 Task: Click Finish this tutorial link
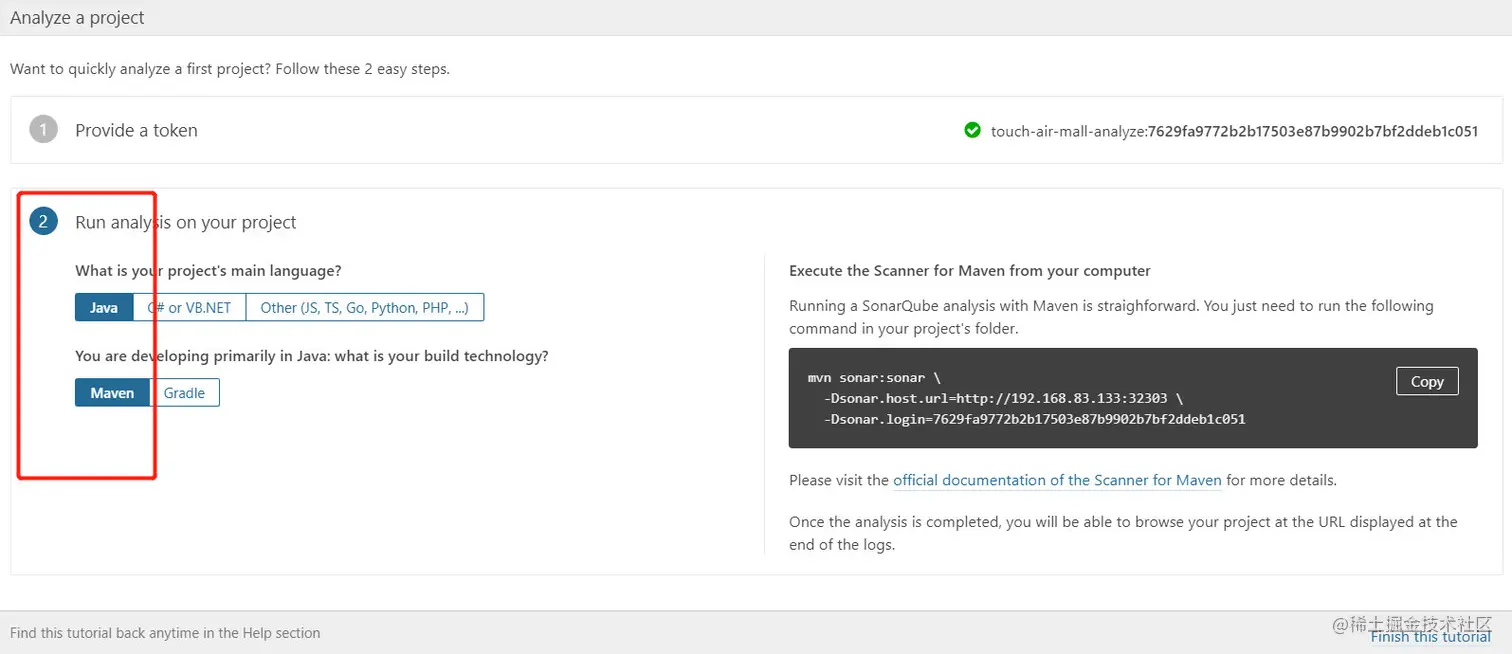pos(1431,636)
